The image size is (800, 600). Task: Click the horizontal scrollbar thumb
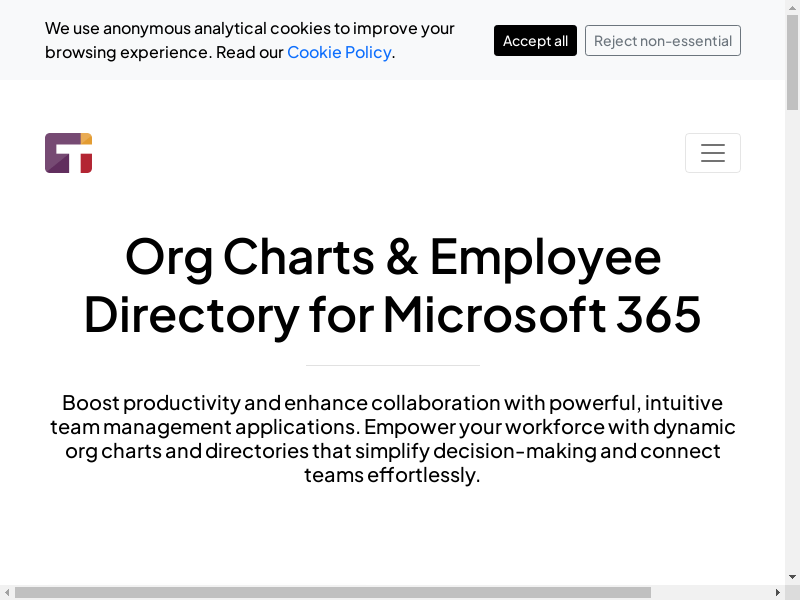tap(330, 592)
